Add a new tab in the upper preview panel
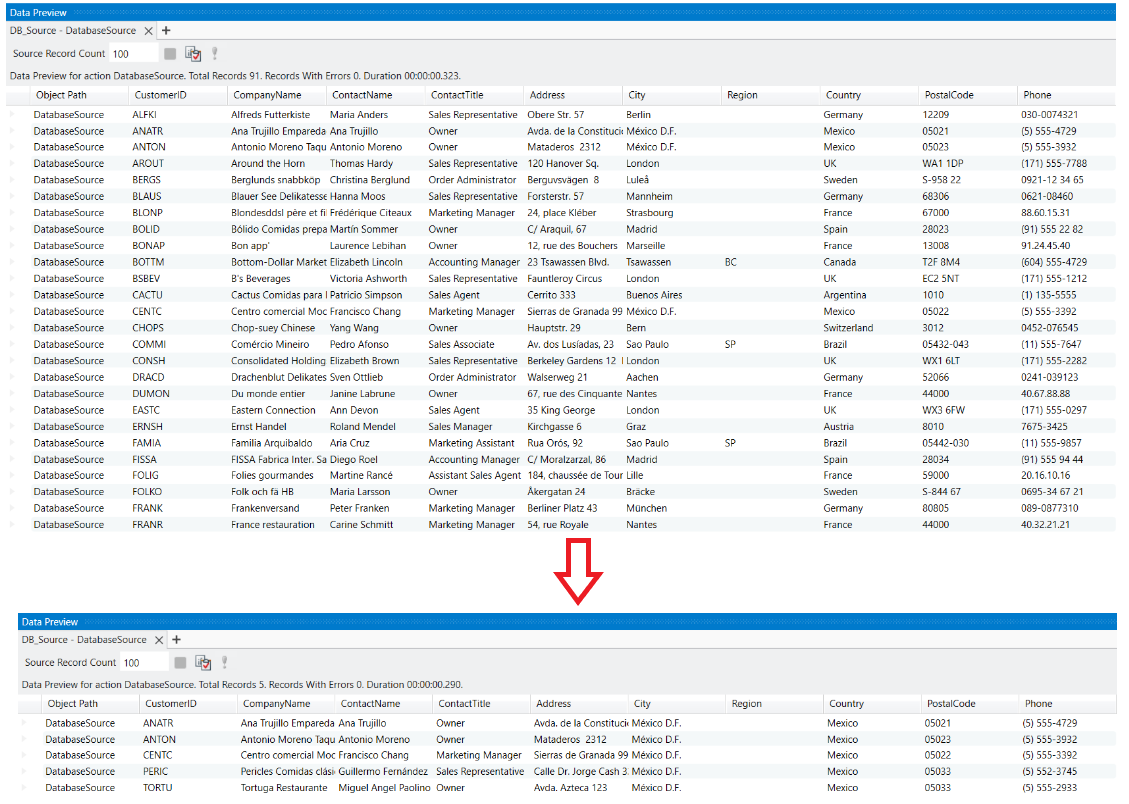 (166, 31)
